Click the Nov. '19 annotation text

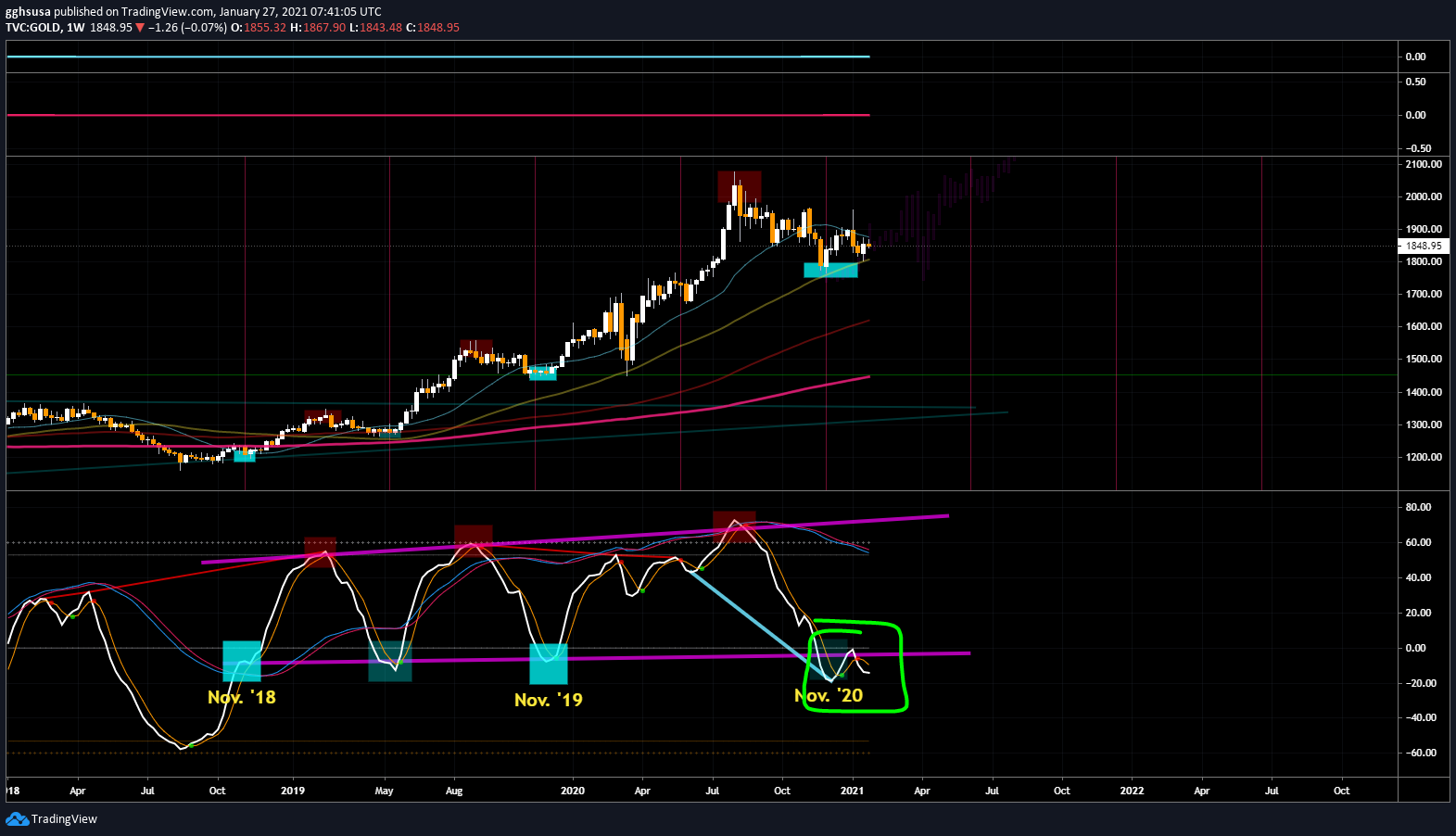point(549,700)
